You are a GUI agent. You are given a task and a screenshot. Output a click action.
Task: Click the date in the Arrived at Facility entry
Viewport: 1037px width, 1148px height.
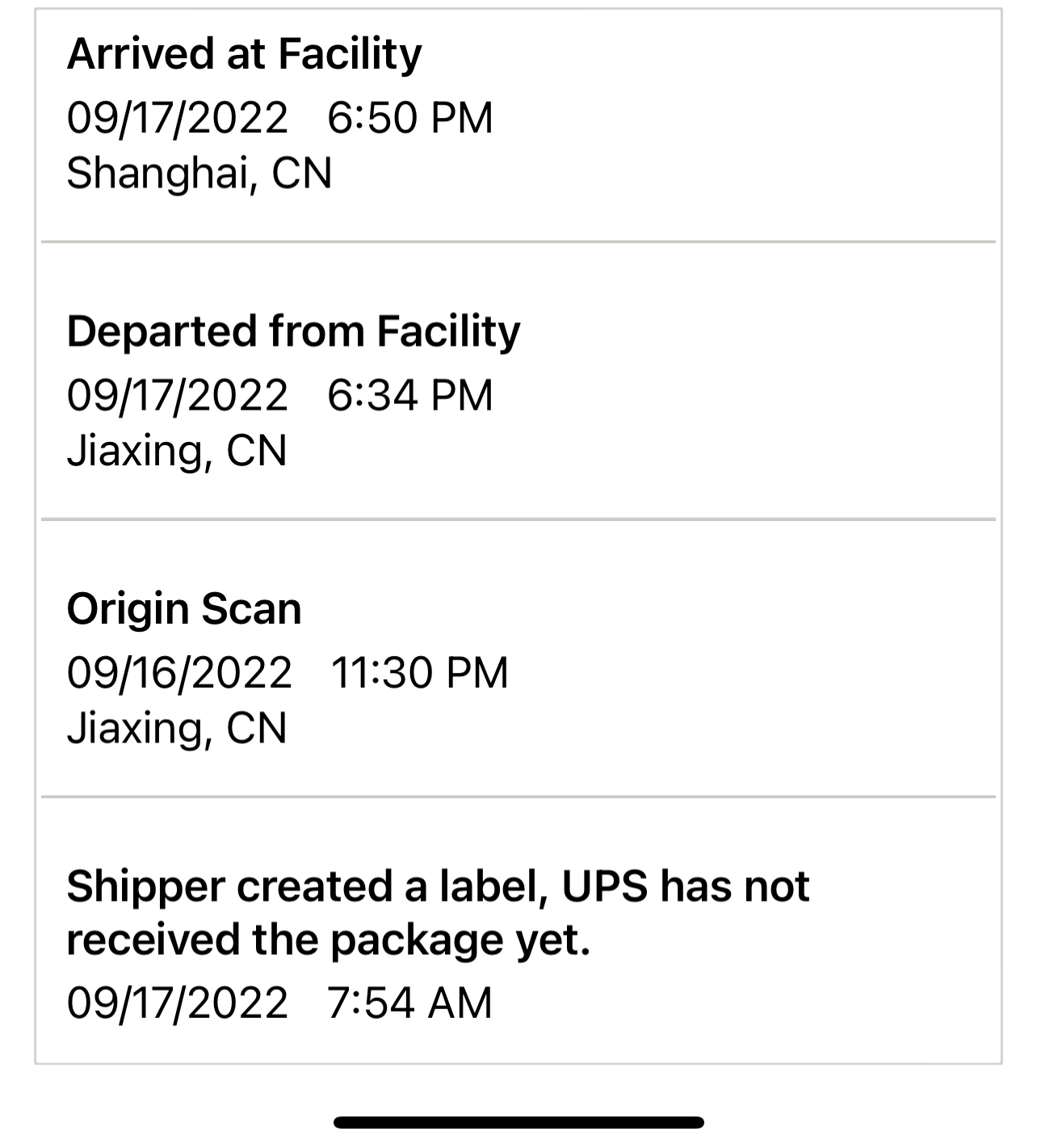coord(177,118)
